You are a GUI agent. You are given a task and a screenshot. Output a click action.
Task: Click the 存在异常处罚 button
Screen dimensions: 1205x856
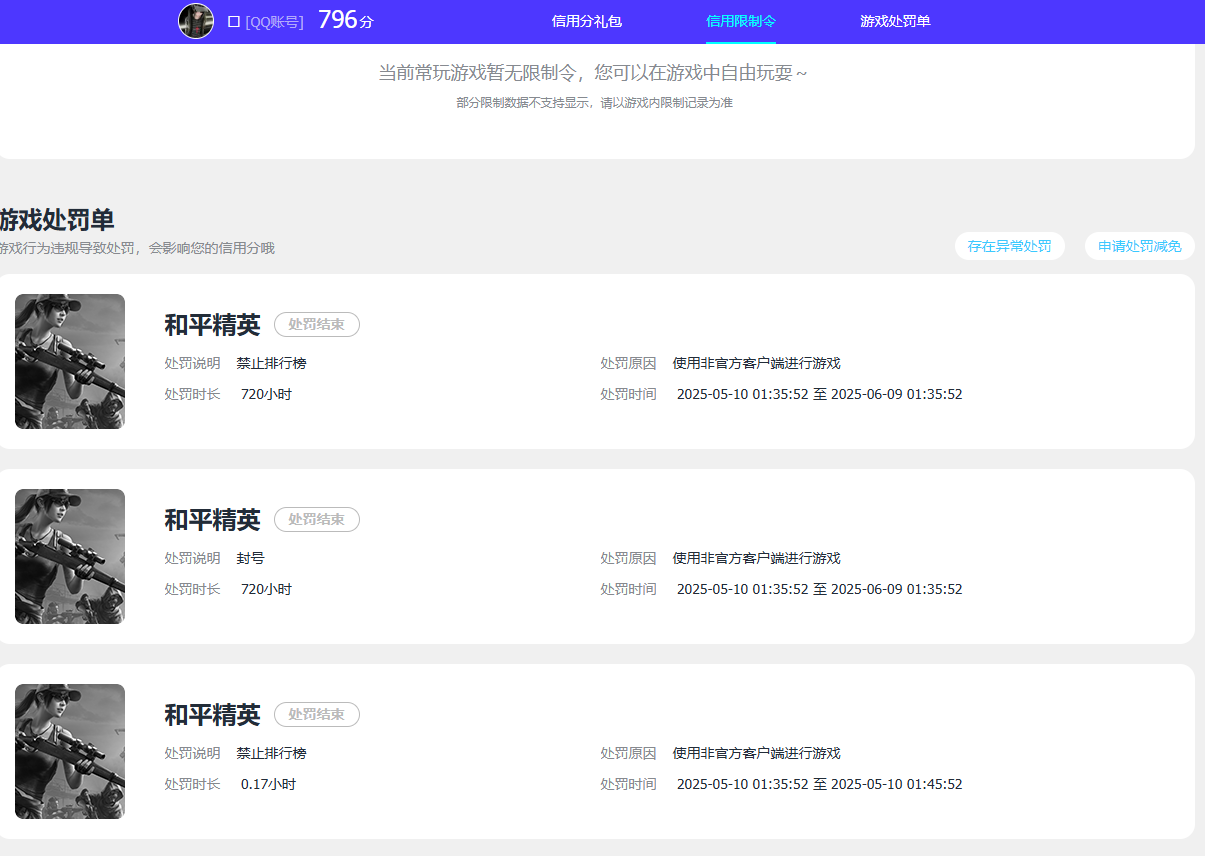click(1010, 246)
